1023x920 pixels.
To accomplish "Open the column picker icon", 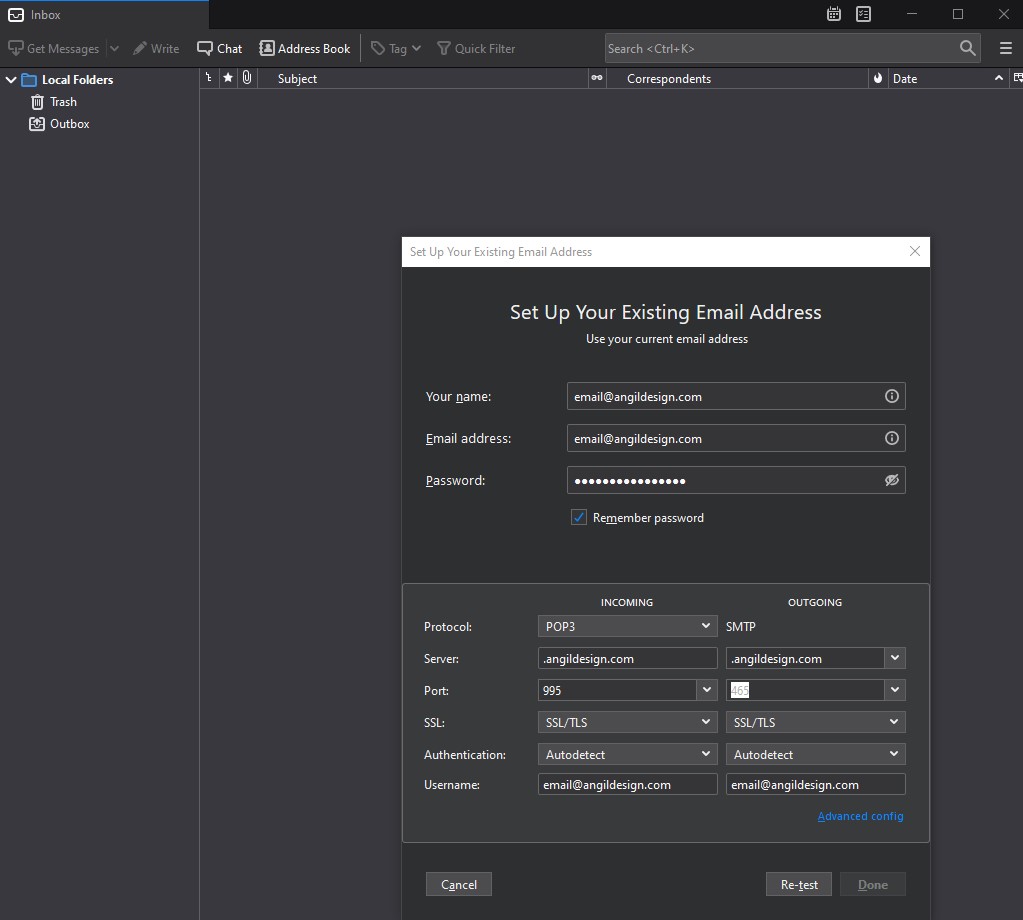I will (x=1017, y=78).
